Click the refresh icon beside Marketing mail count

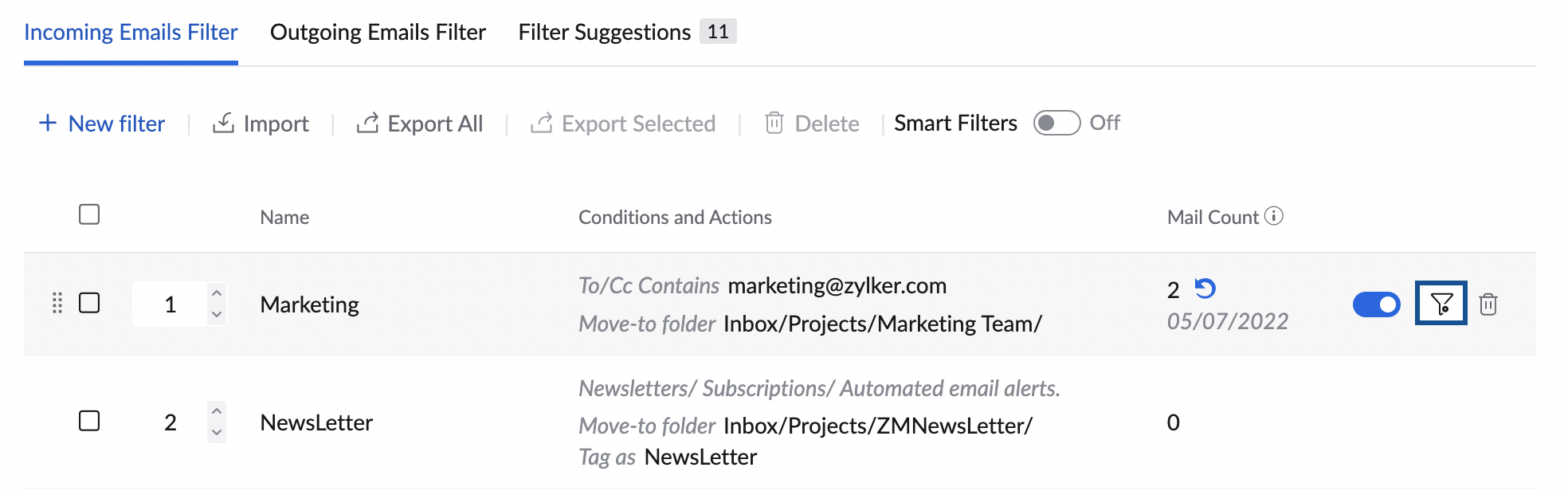pyautogui.click(x=1205, y=288)
